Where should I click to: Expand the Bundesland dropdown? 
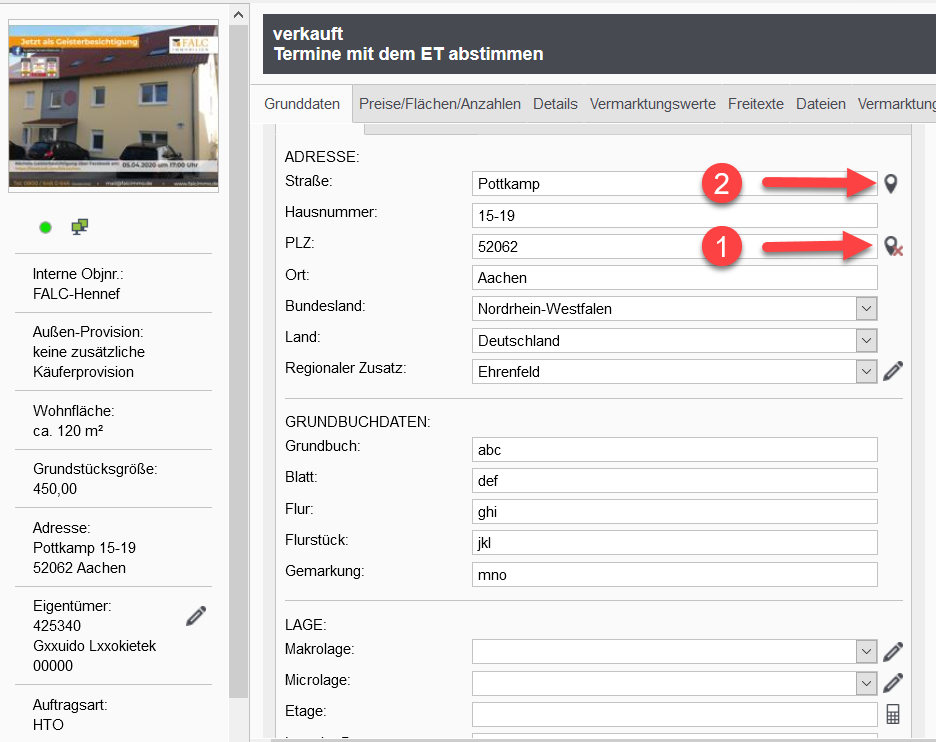coord(866,309)
